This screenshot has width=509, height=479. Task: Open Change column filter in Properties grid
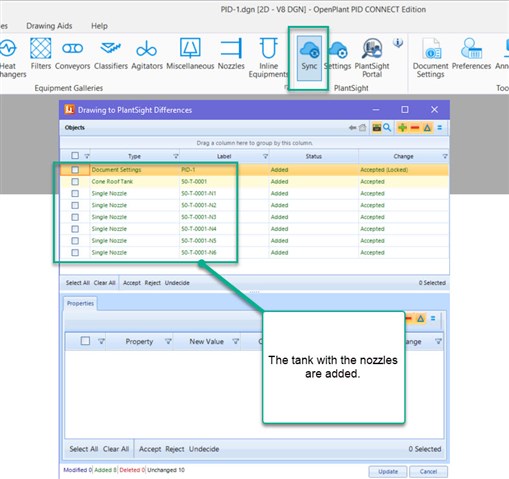[x=438, y=341]
